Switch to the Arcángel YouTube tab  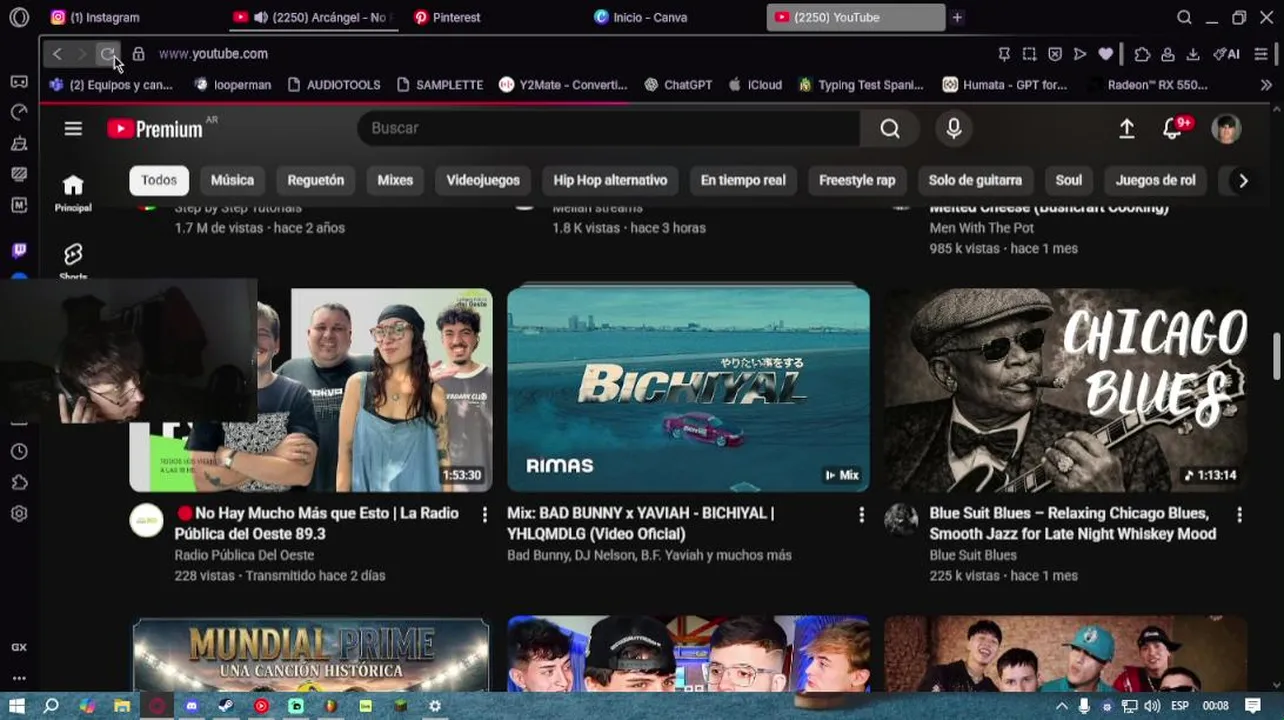(x=314, y=17)
